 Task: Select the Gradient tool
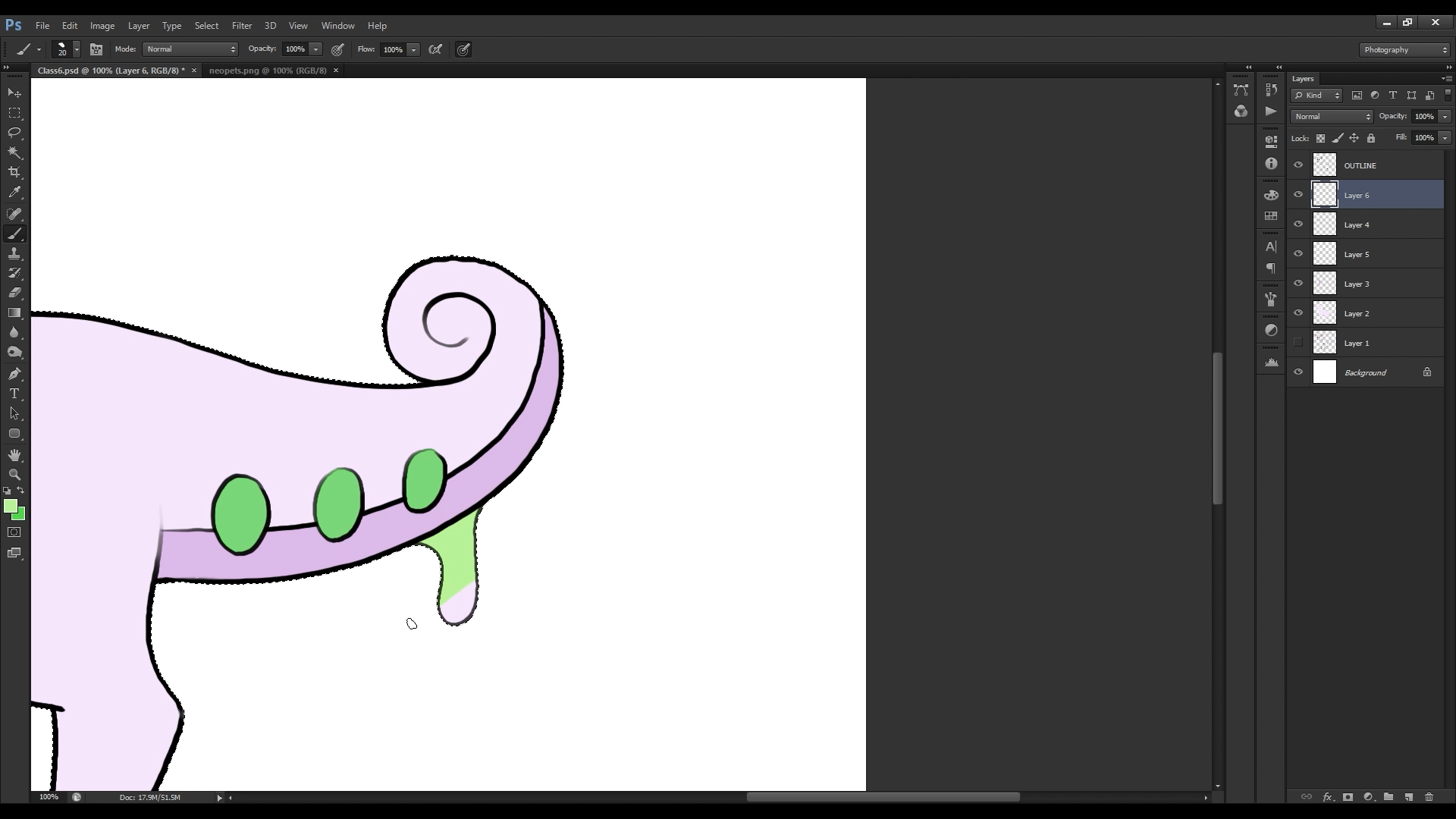14,312
